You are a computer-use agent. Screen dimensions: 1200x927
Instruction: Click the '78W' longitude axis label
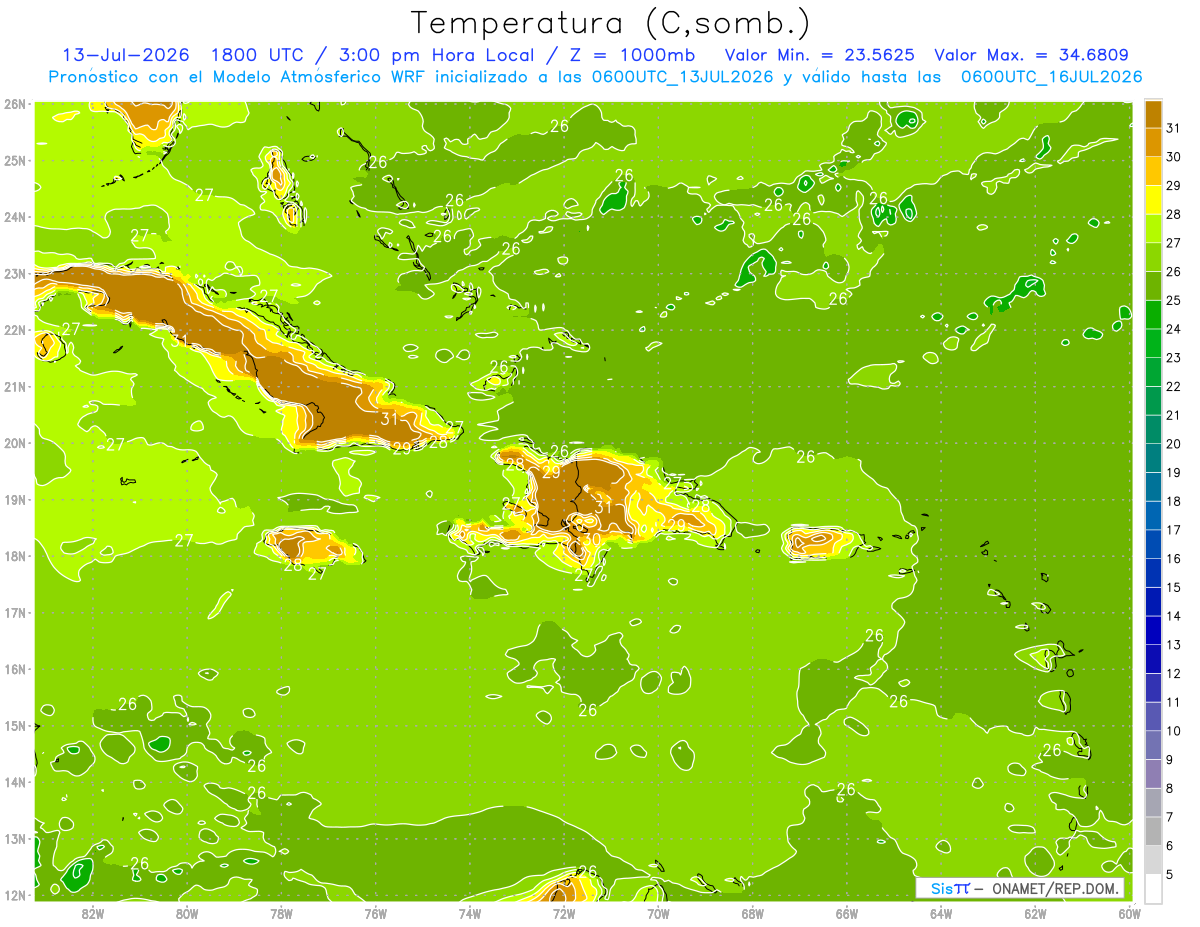point(281,913)
